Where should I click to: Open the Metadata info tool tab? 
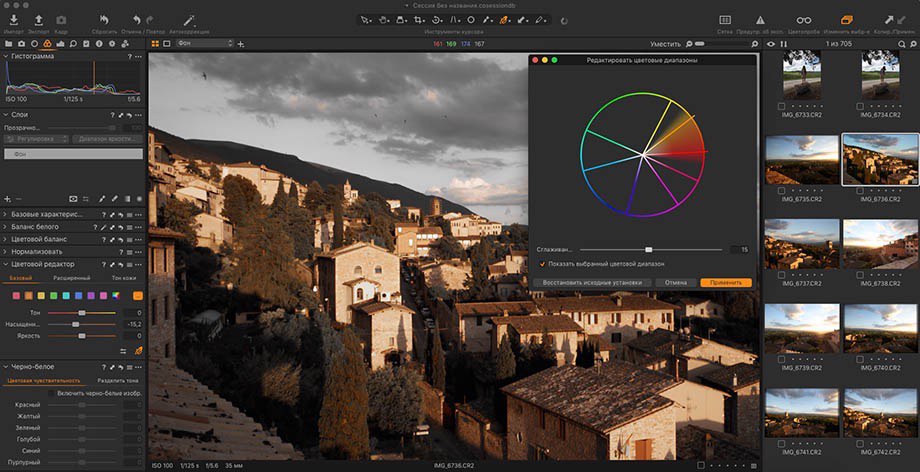(x=99, y=44)
